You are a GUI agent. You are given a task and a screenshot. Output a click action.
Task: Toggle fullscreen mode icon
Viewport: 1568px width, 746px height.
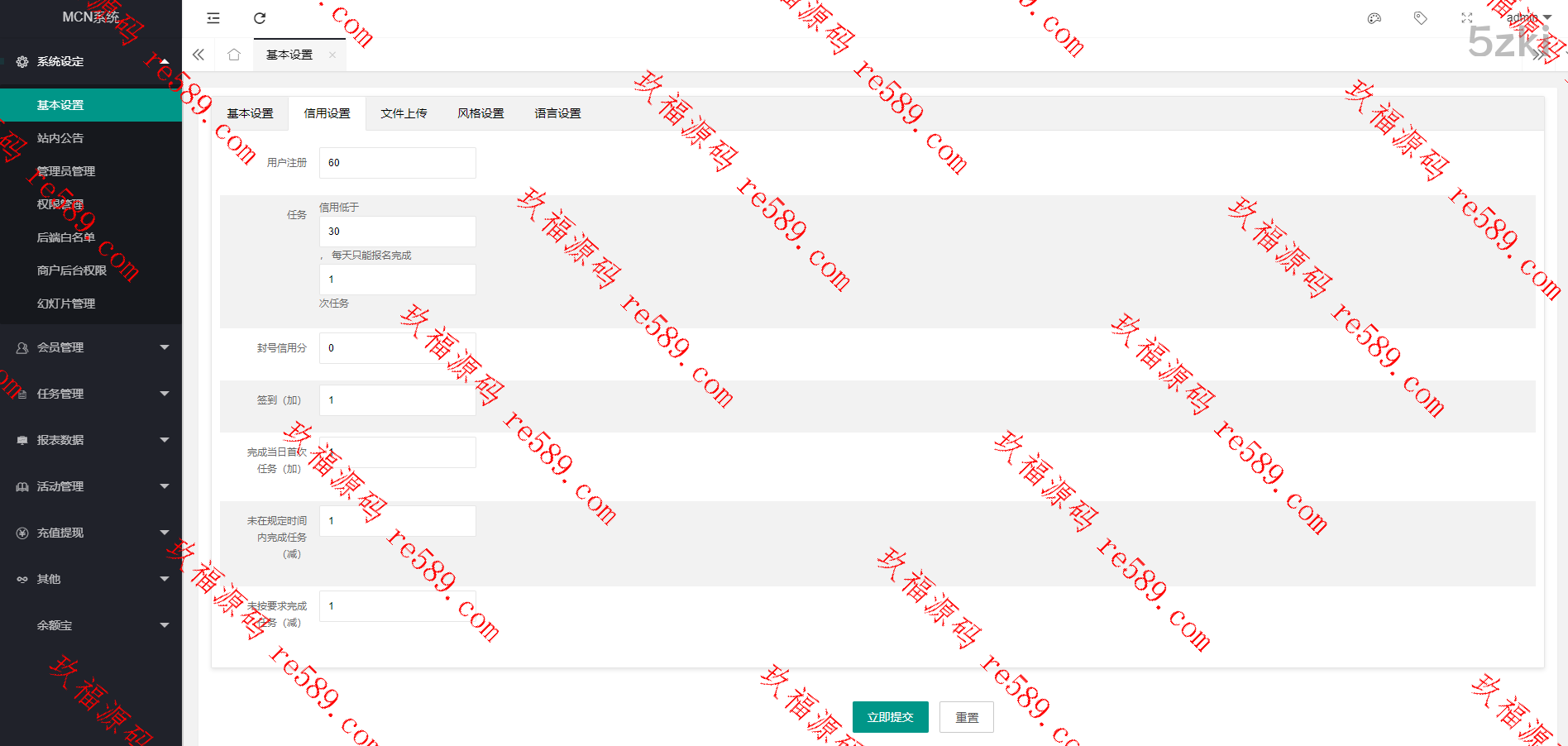pyautogui.click(x=1467, y=18)
